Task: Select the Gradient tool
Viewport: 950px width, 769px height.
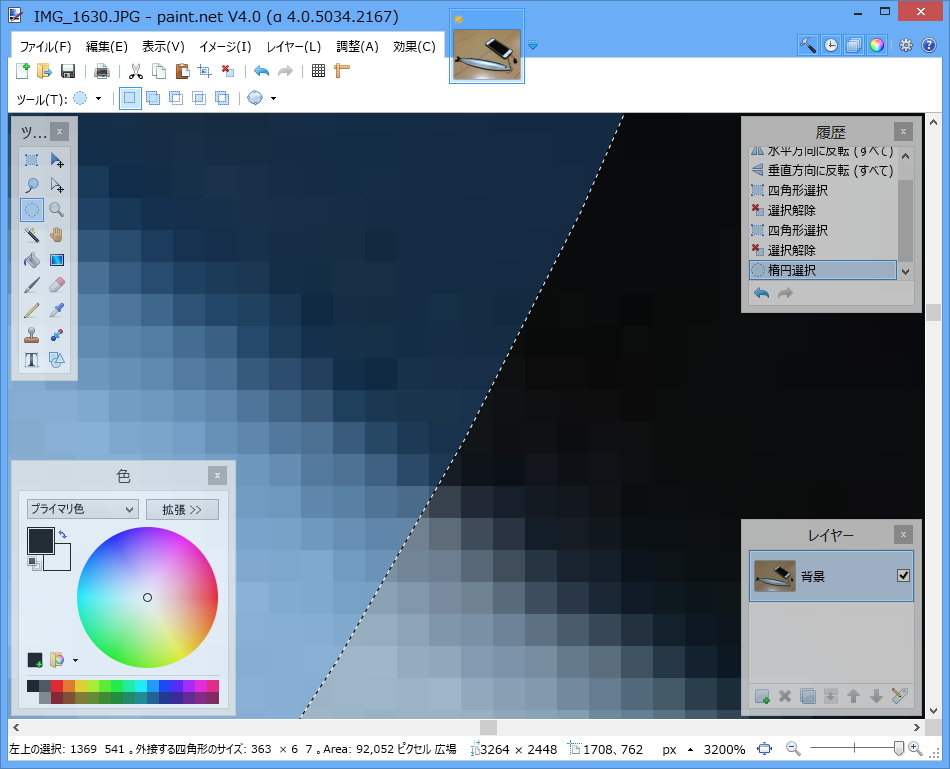Action: (57, 260)
